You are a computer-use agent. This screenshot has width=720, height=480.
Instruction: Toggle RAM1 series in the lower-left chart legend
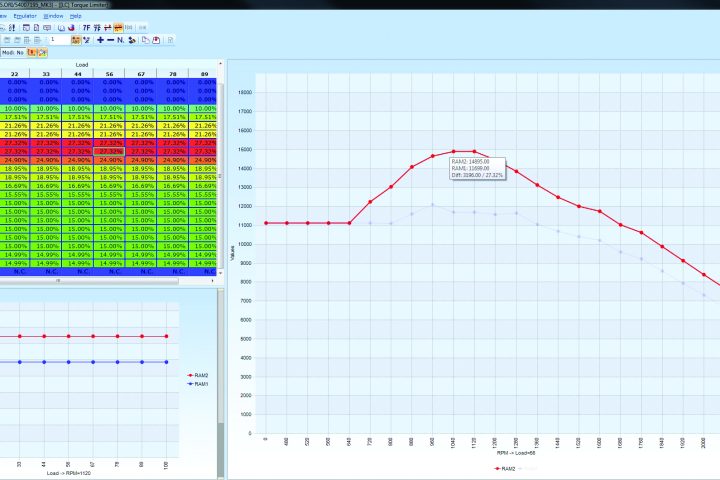[200, 385]
